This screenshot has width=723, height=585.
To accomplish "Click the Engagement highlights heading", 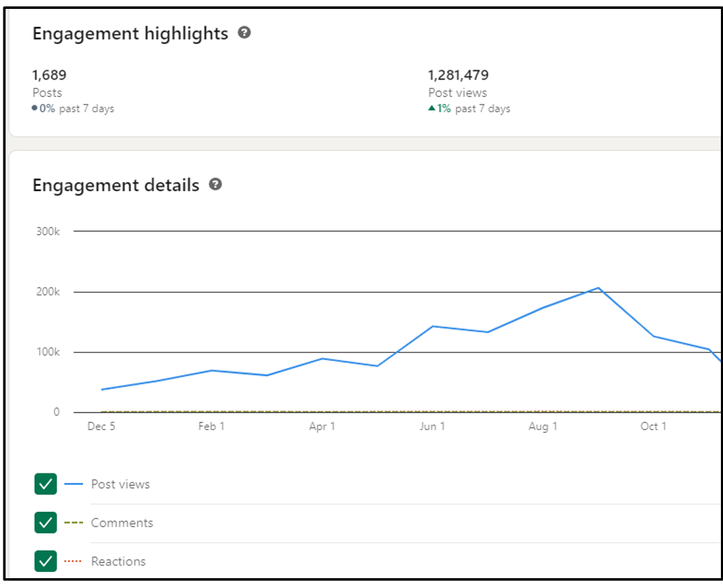I will pos(130,33).
